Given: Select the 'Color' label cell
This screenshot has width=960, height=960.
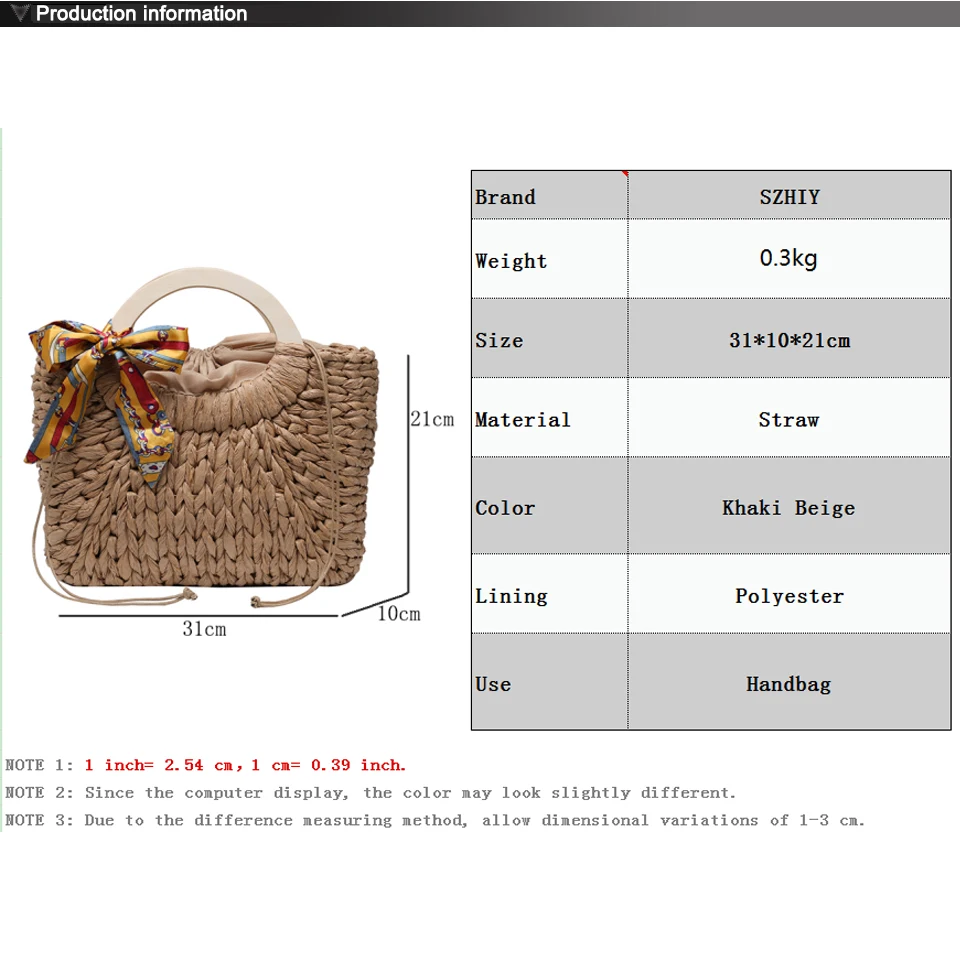Looking at the screenshot, I should coord(549,506).
